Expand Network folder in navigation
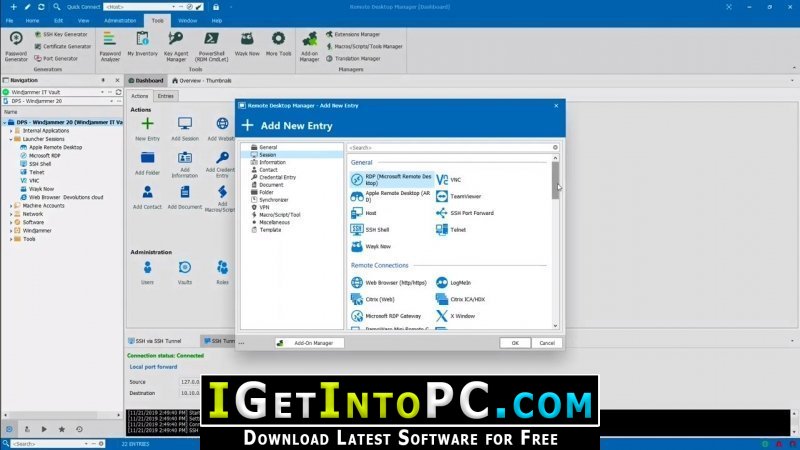 11,214
